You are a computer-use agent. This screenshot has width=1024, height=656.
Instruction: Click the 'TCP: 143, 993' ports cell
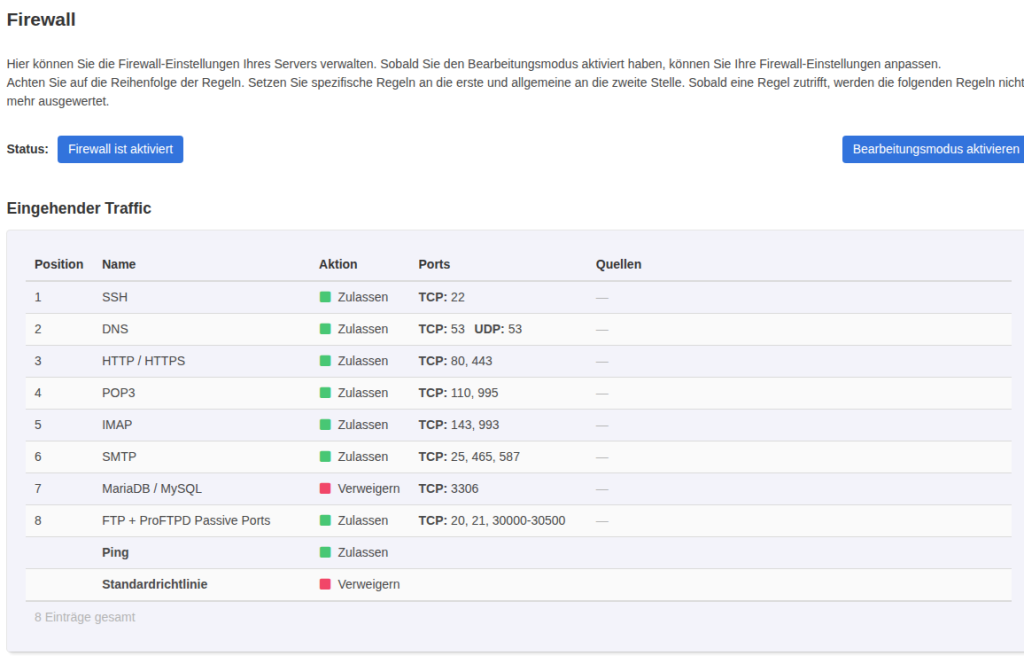pyautogui.click(x=459, y=425)
